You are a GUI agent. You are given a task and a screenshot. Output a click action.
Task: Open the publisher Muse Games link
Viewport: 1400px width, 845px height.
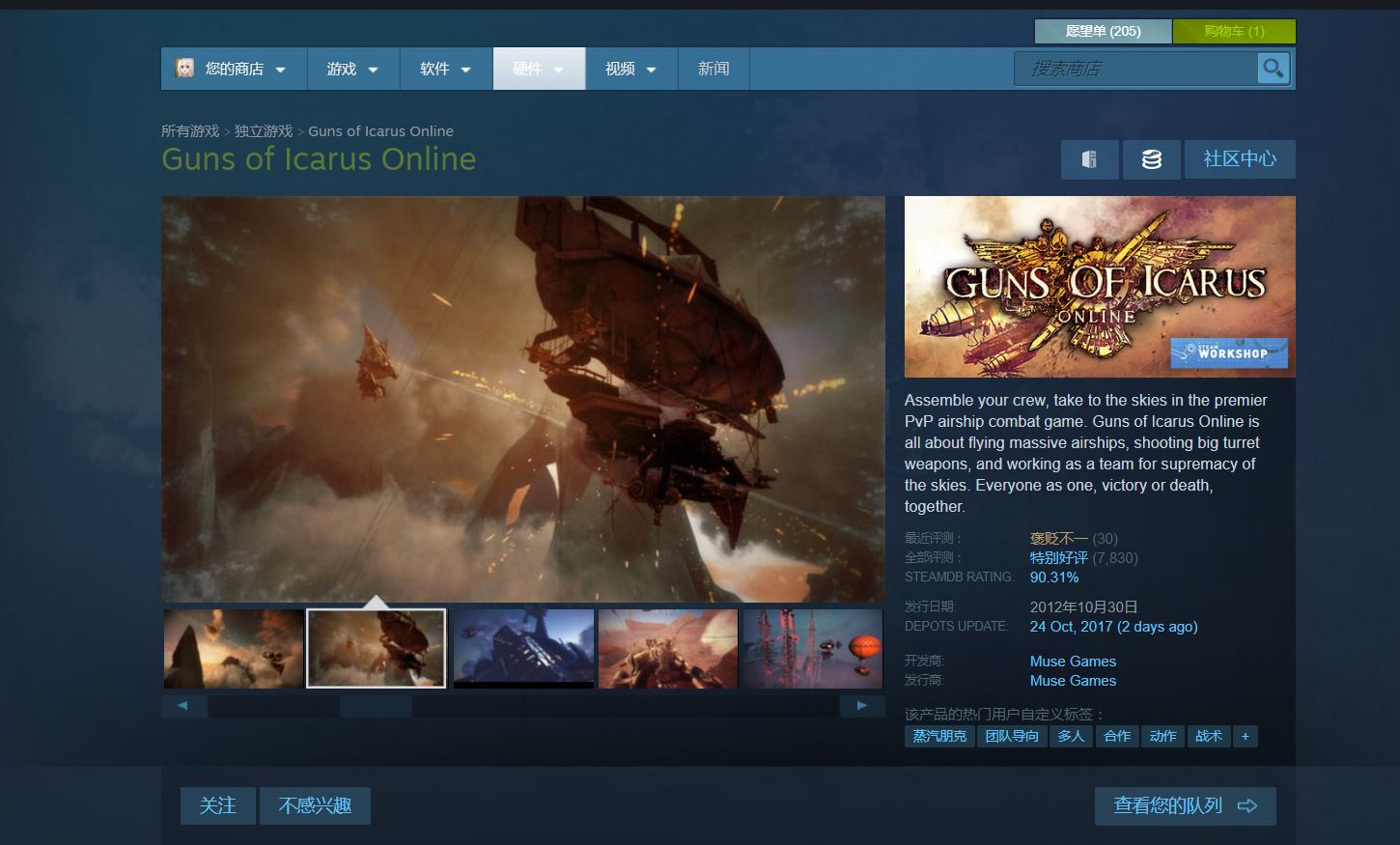pyautogui.click(x=1073, y=681)
